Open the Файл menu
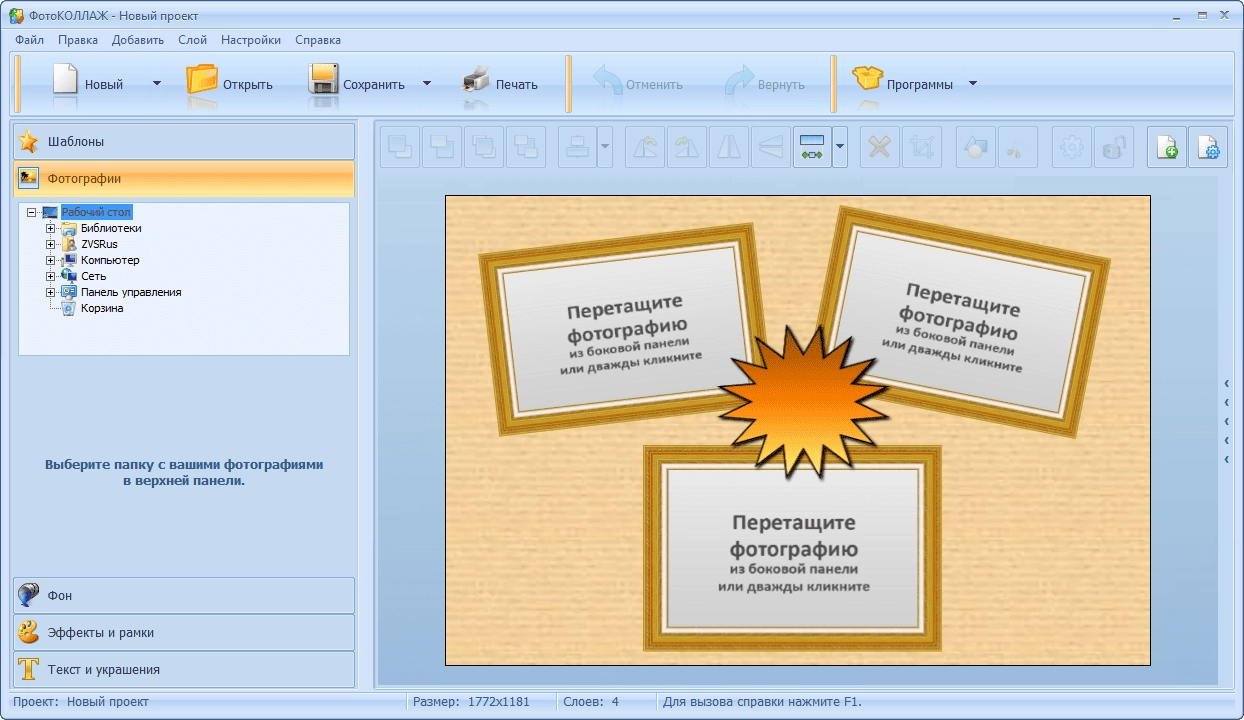This screenshot has width=1244, height=720. tap(29, 40)
